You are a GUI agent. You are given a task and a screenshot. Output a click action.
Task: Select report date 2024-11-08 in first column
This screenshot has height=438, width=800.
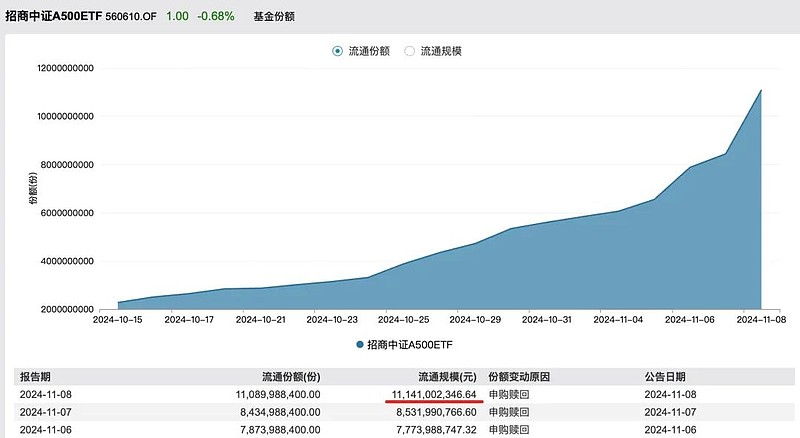coord(46,395)
